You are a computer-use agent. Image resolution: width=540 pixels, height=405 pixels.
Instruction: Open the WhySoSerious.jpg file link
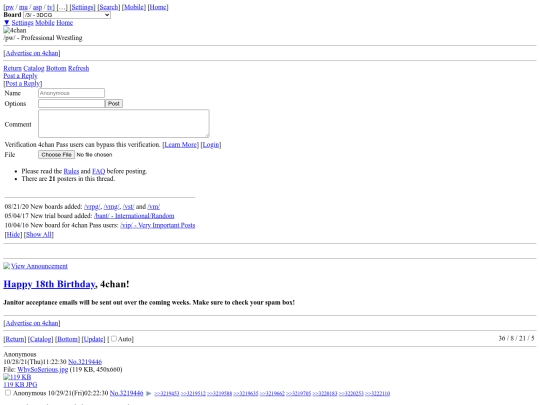click(x=43, y=370)
